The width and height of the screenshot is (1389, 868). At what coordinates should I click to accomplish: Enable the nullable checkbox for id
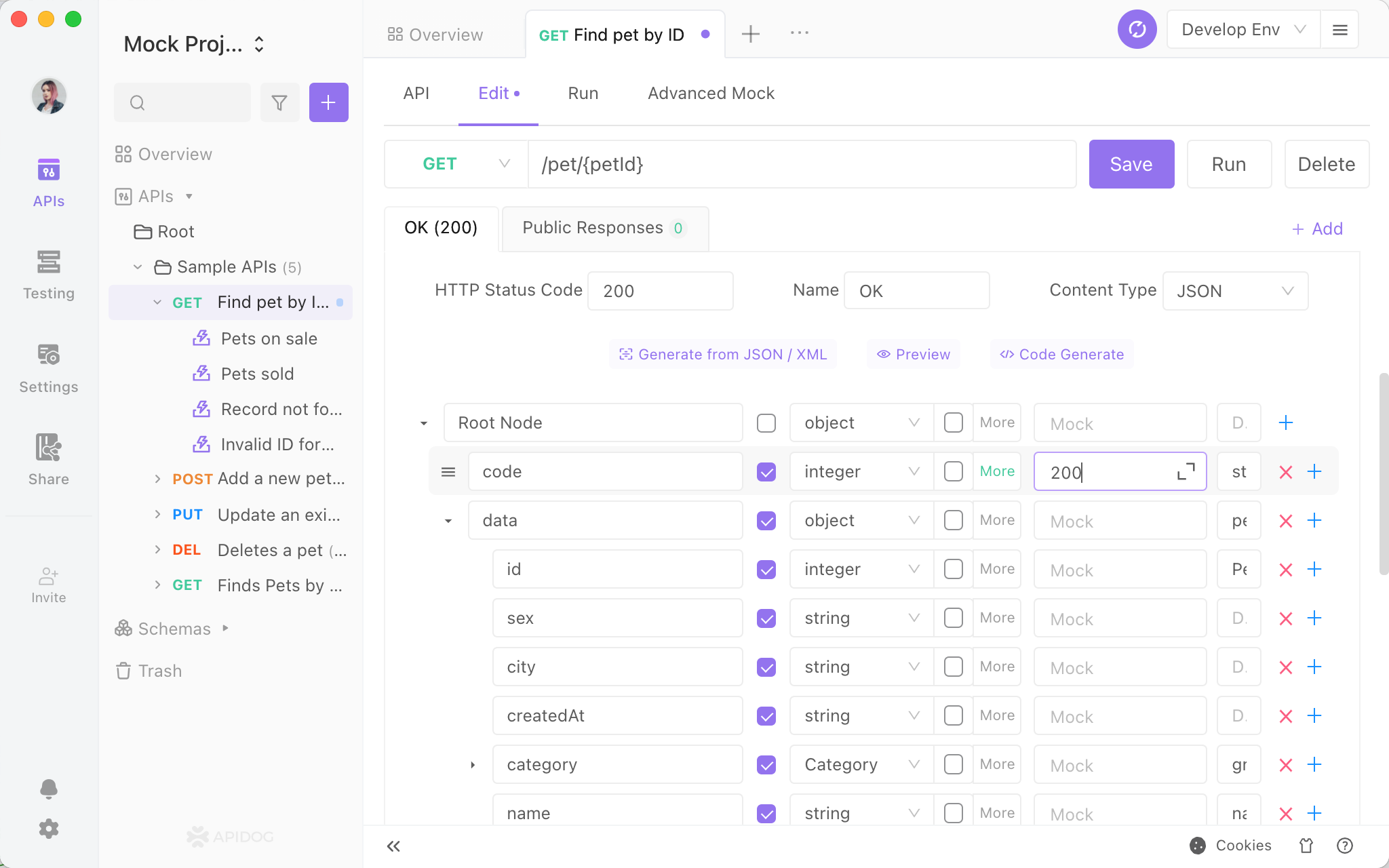point(953,569)
